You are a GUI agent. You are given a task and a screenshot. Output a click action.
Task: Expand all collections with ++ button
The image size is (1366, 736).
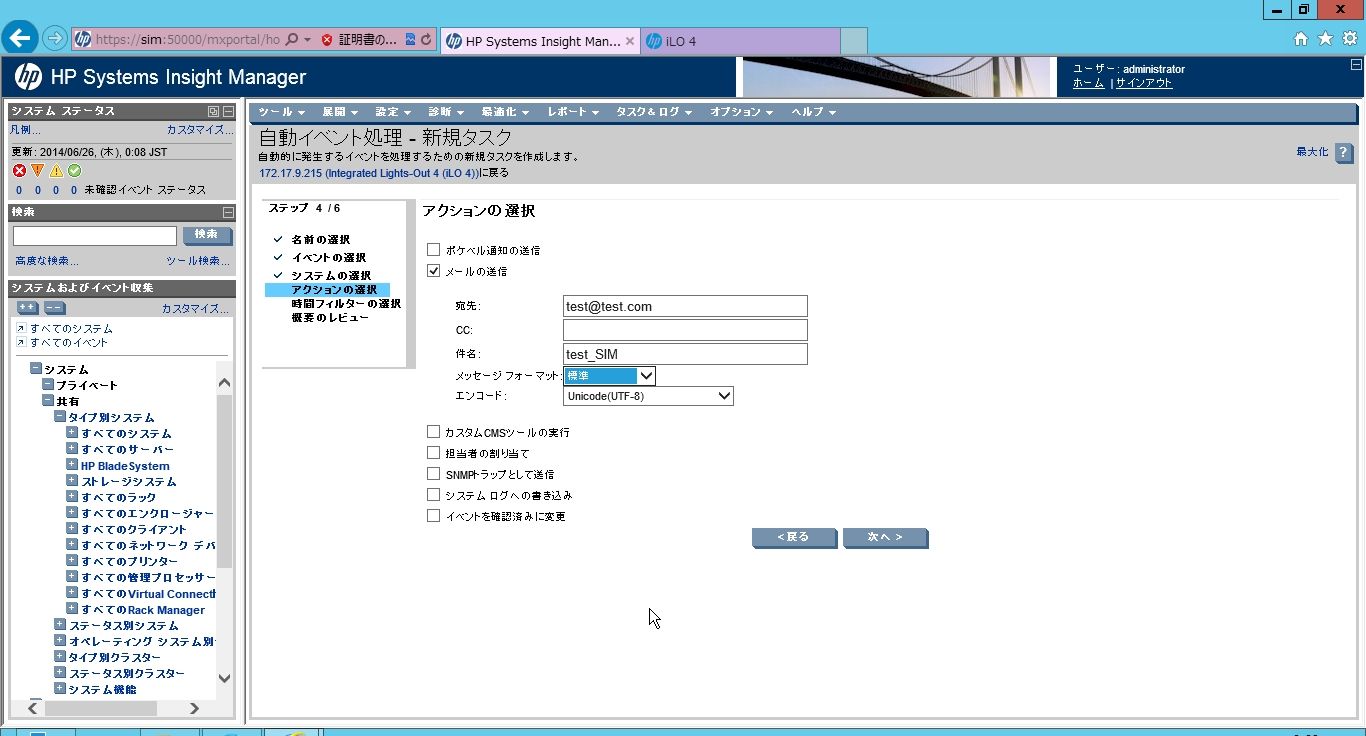(28, 308)
